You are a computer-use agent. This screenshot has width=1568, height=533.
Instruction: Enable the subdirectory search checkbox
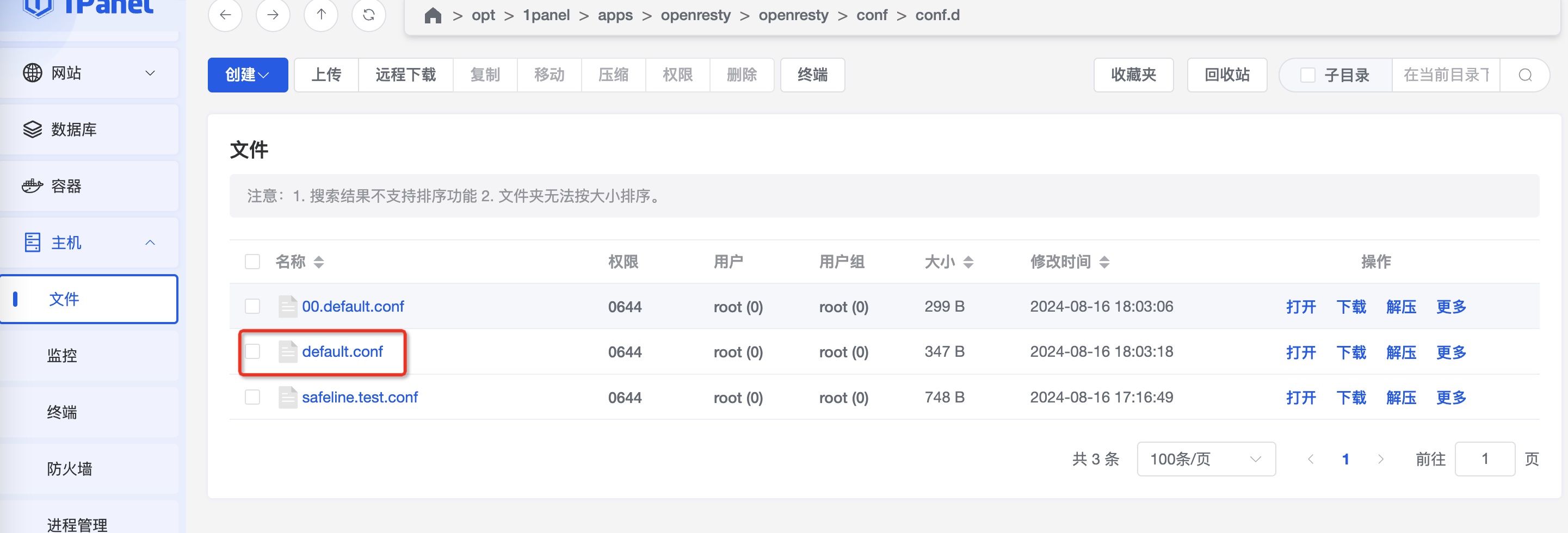(x=1307, y=75)
